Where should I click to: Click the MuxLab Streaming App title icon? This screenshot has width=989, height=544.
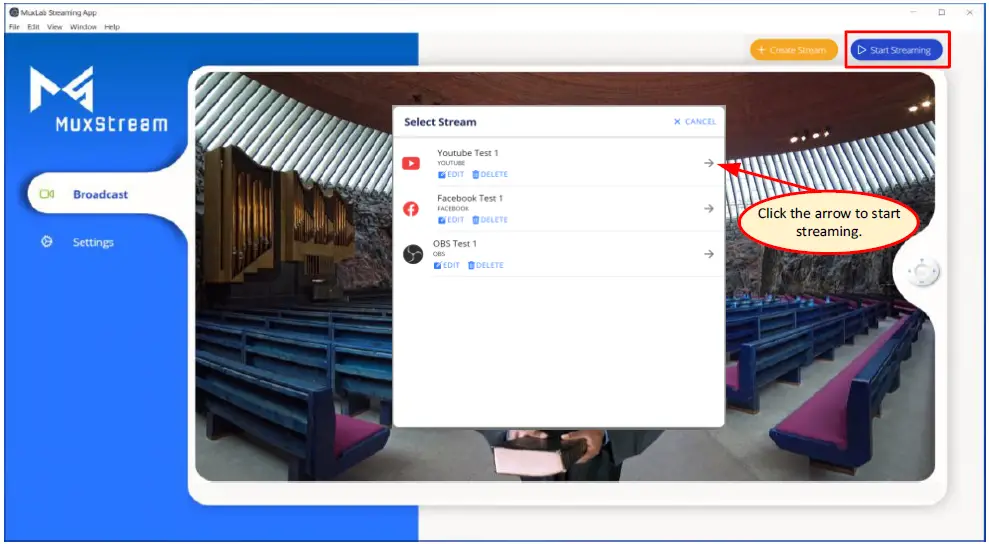[14, 13]
